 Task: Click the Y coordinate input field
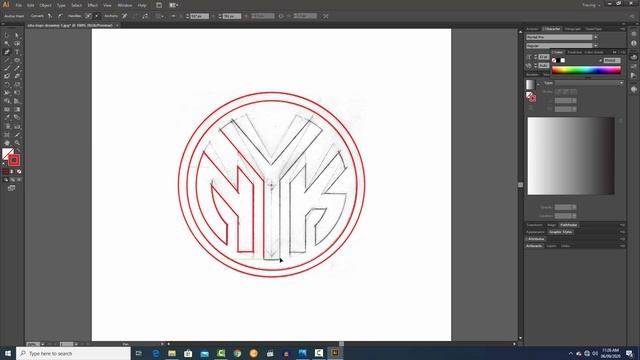pyautogui.click(x=232, y=16)
